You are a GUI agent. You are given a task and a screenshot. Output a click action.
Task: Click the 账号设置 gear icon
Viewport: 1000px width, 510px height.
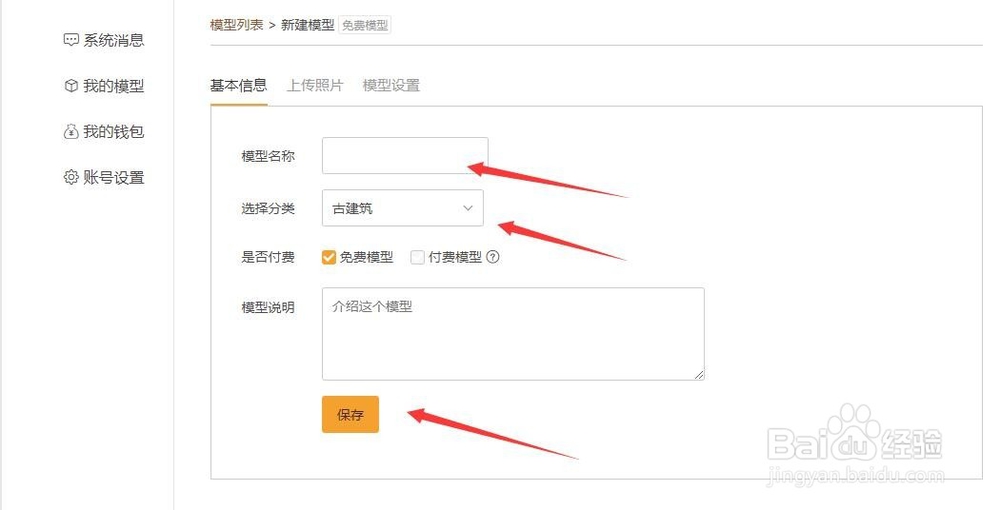click(71, 177)
